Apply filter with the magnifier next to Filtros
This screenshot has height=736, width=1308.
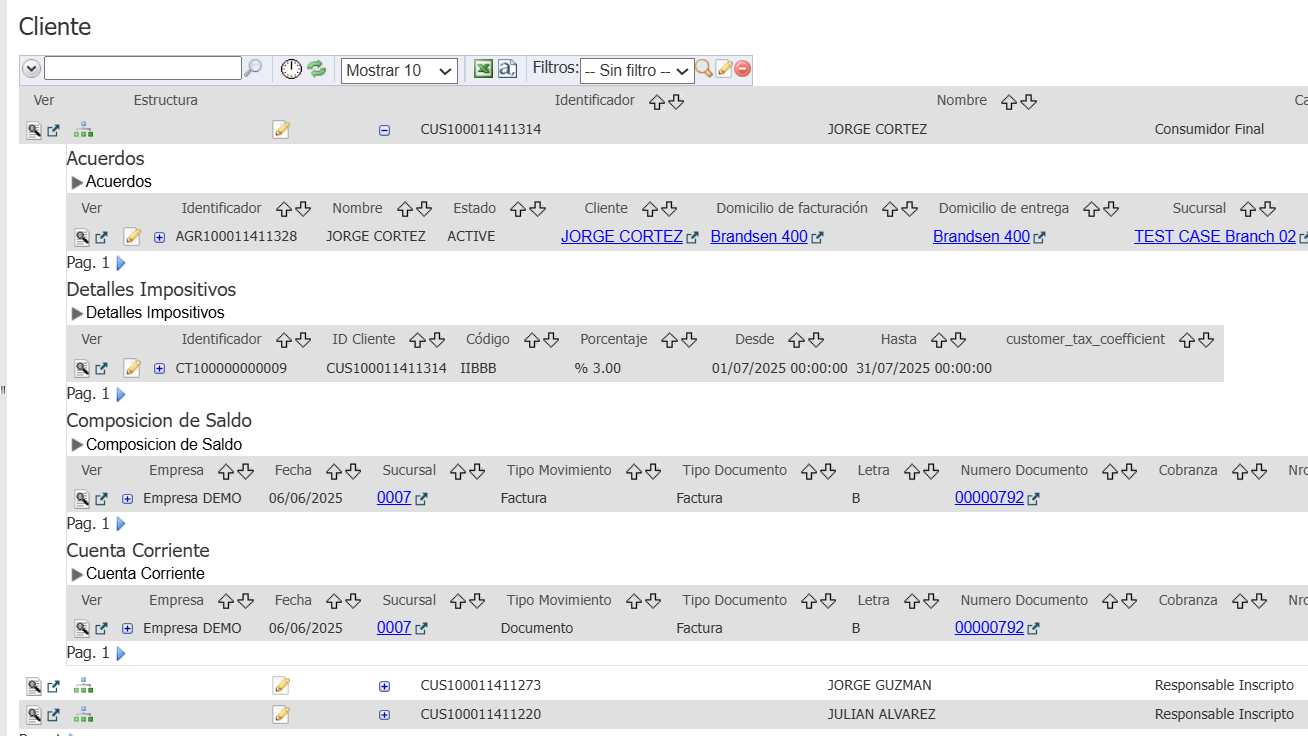point(705,68)
